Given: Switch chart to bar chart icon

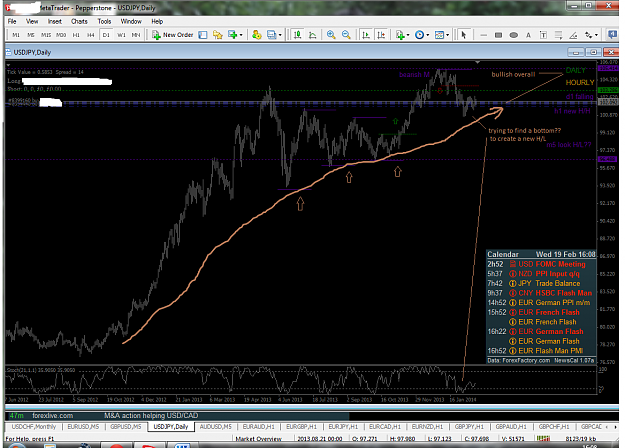Looking at the screenshot, I should click(297, 35).
